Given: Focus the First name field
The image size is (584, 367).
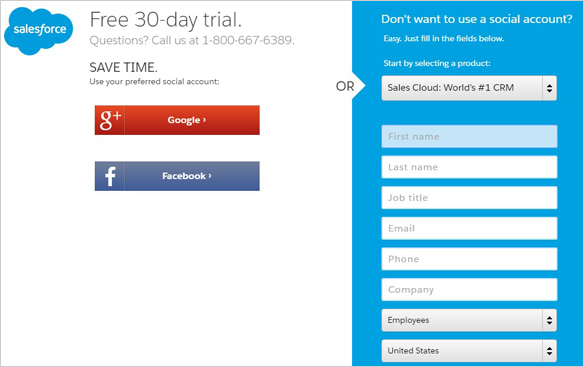Looking at the screenshot, I should coord(469,136).
